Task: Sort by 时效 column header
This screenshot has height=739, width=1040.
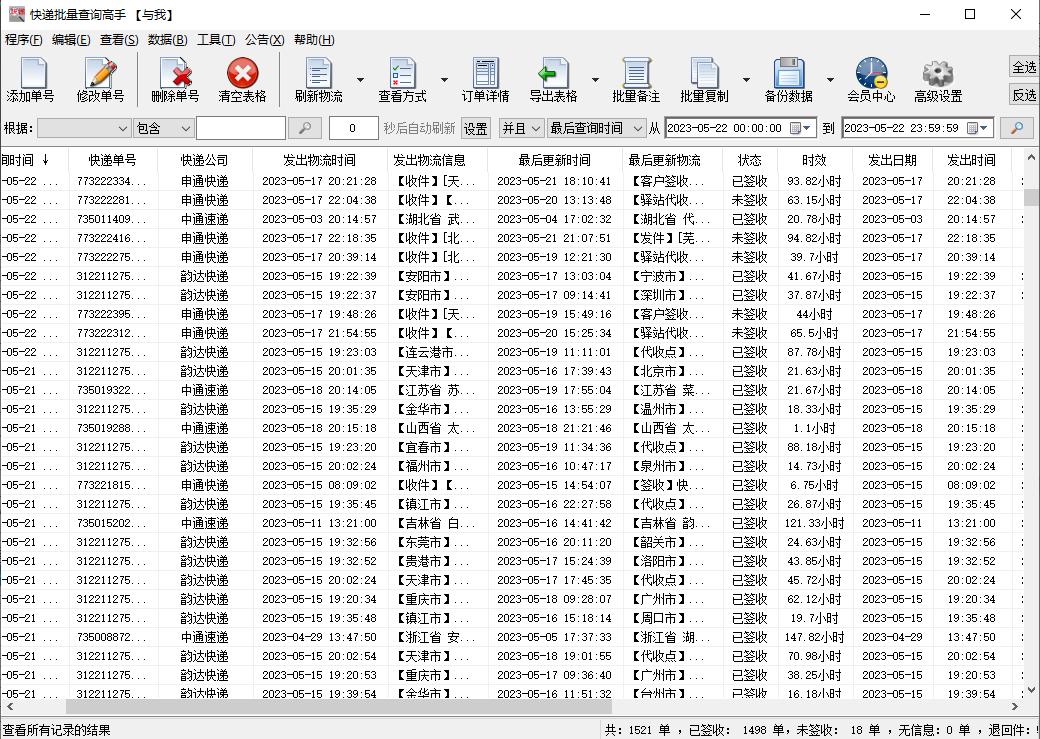Action: [814, 160]
